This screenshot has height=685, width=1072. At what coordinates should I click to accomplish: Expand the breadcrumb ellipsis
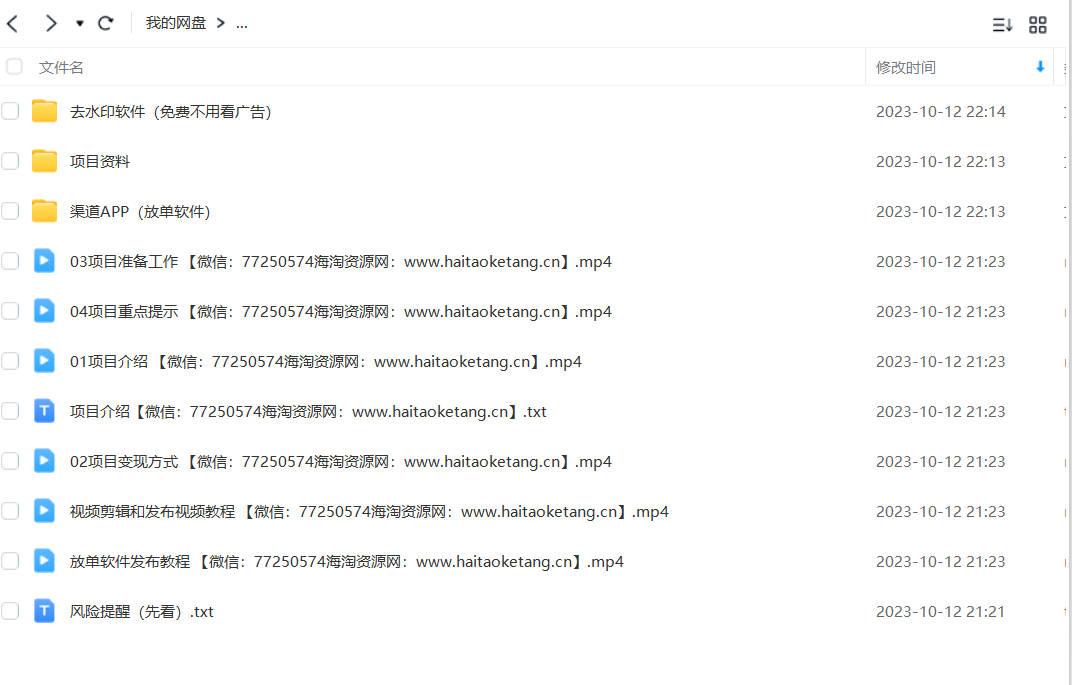click(242, 24)
